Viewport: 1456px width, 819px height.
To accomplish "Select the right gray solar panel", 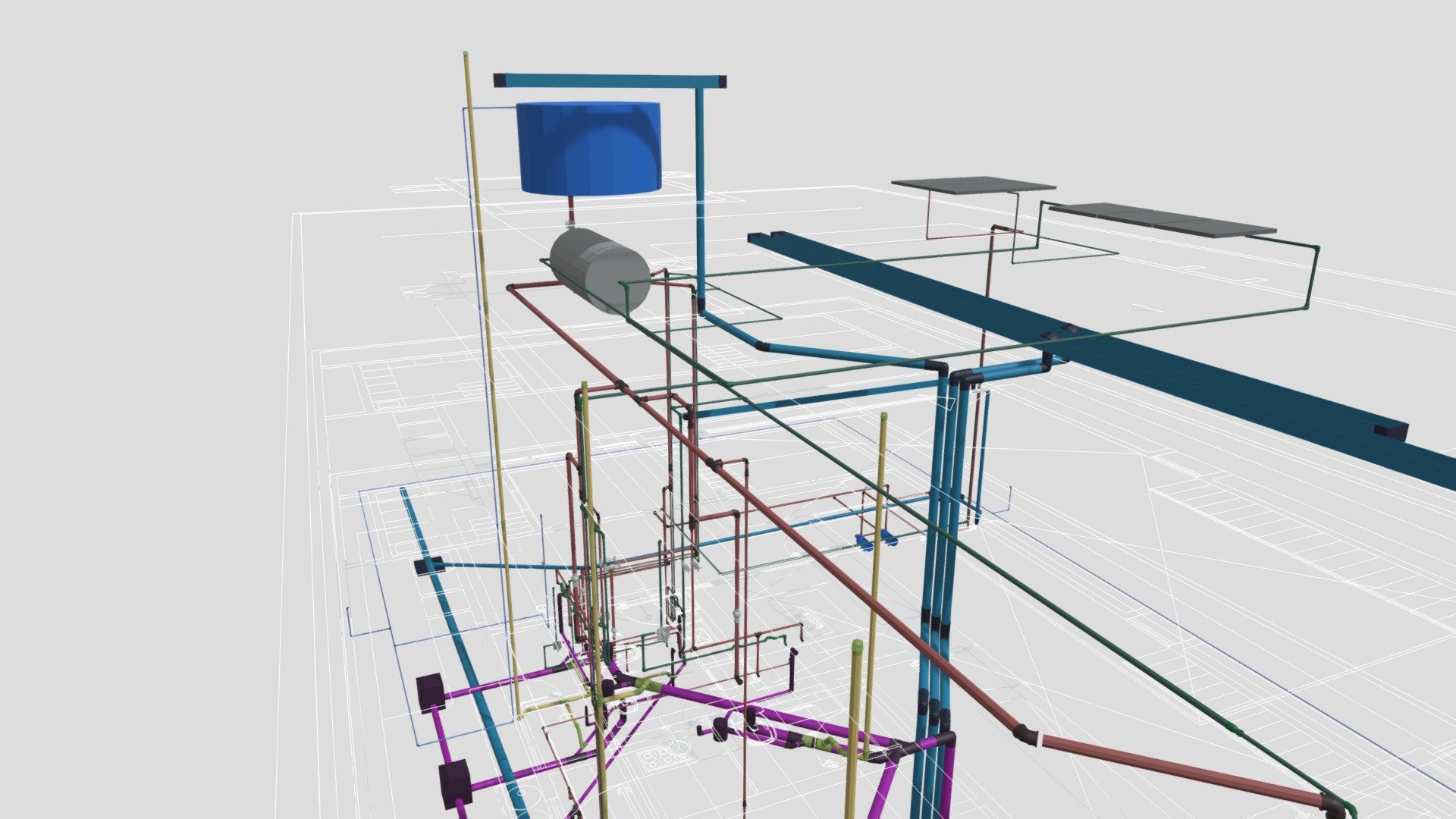I will 1163,219.
